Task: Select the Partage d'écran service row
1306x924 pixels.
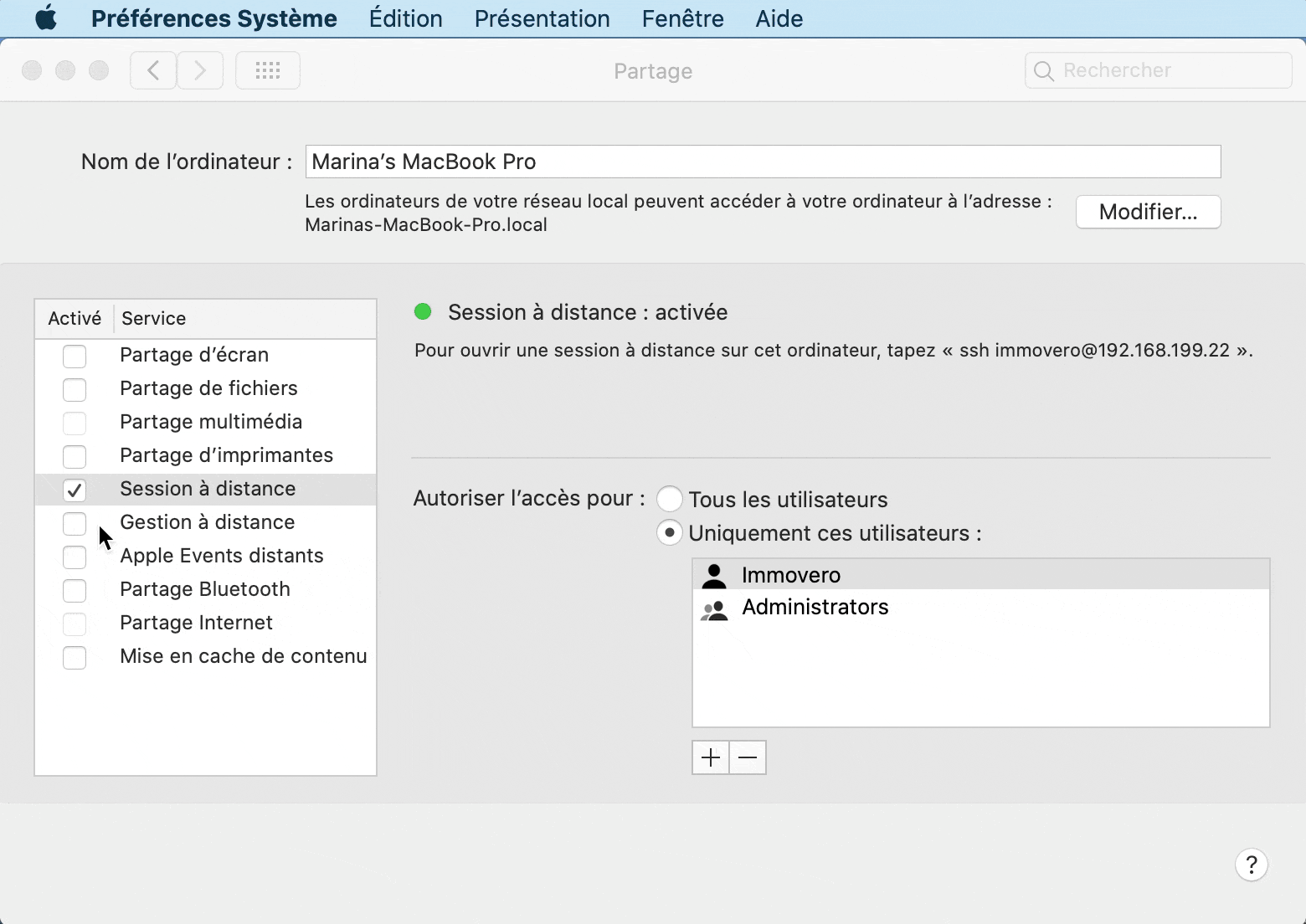Action: 206,355
